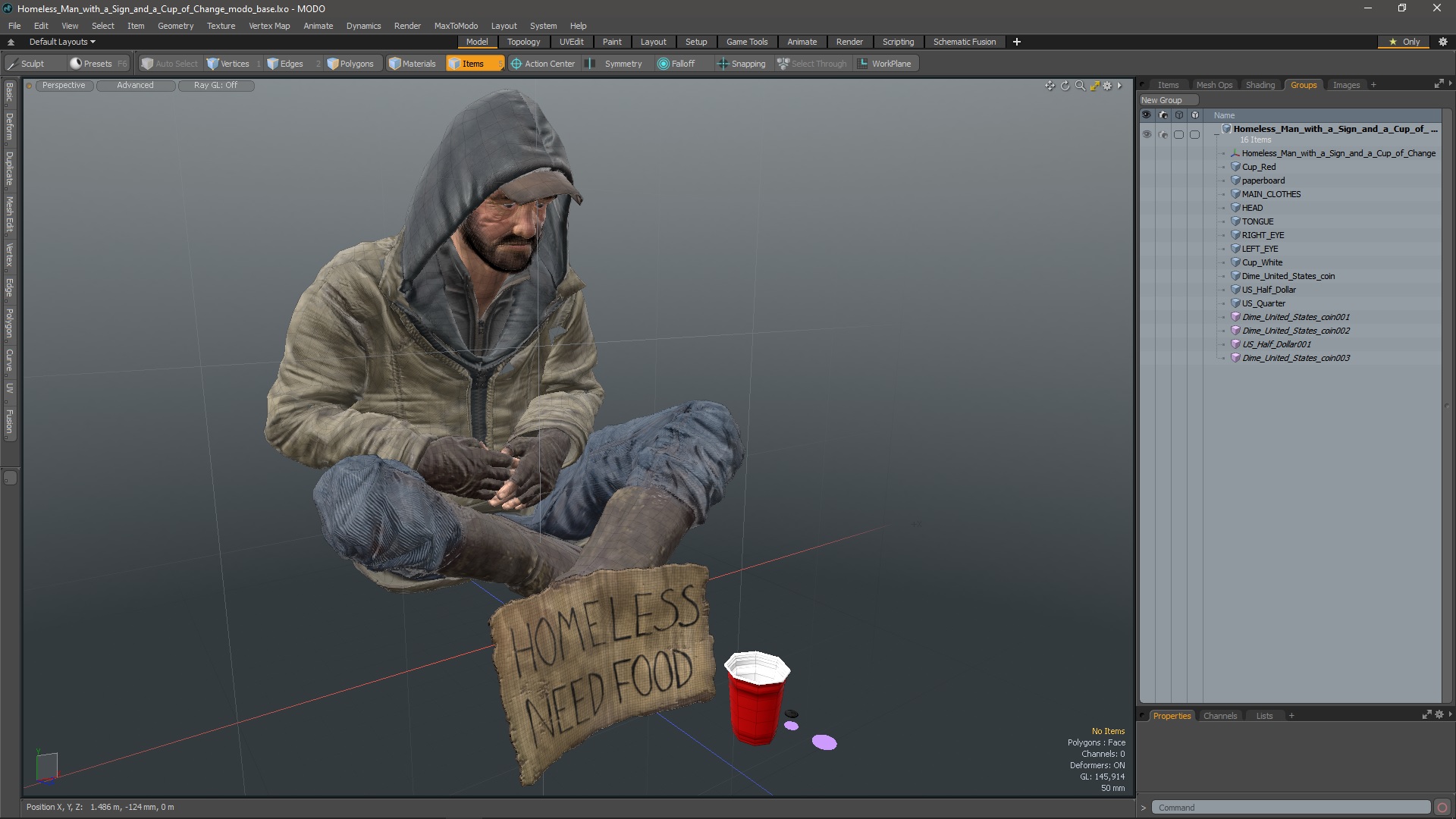The height and width of the screenshot is (819, 1456).
Task: Open the Geometry menu
Action: pyautogui.click(x=175, y=26)
